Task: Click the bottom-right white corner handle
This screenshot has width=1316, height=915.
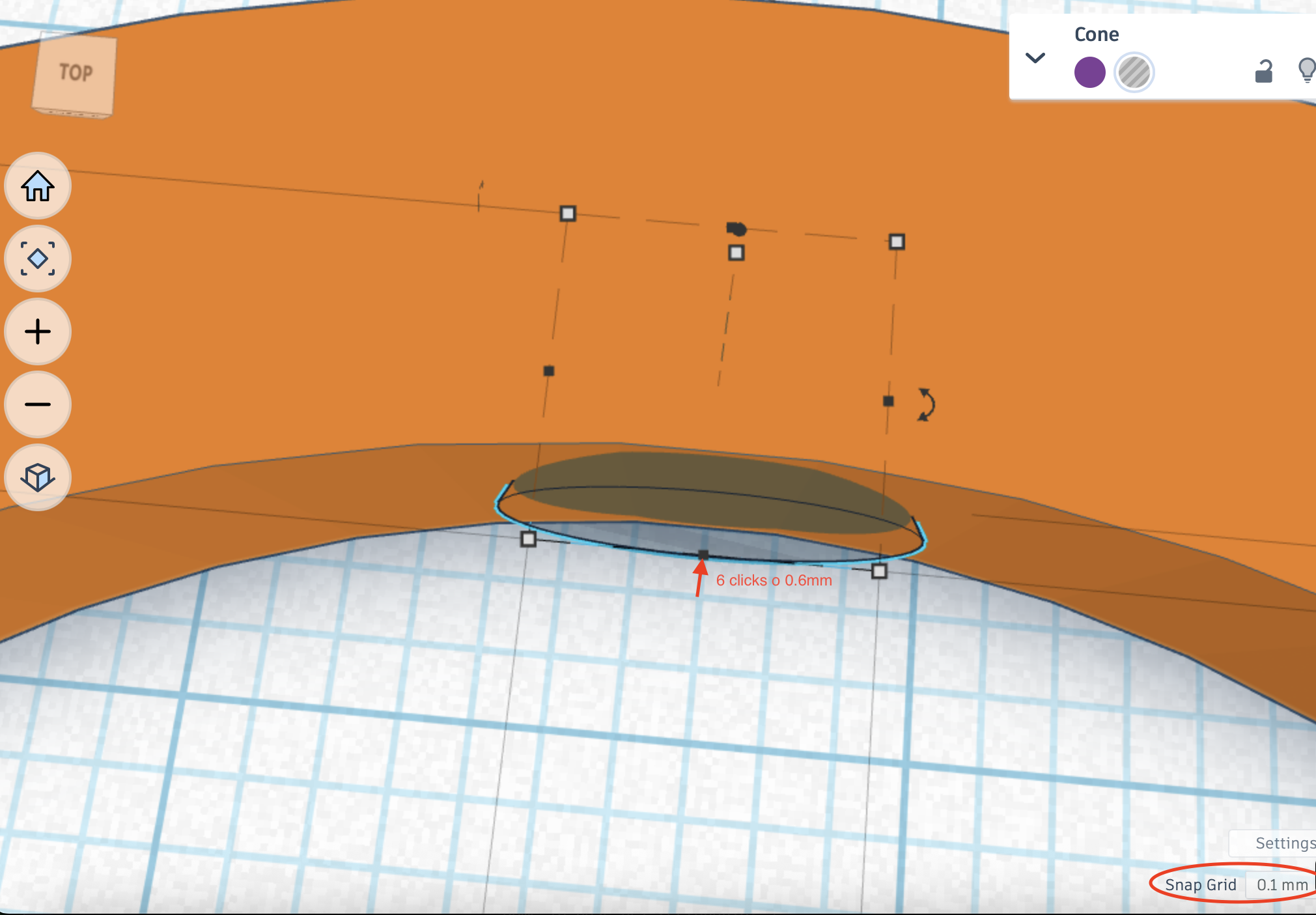Action: pos(879,572)
